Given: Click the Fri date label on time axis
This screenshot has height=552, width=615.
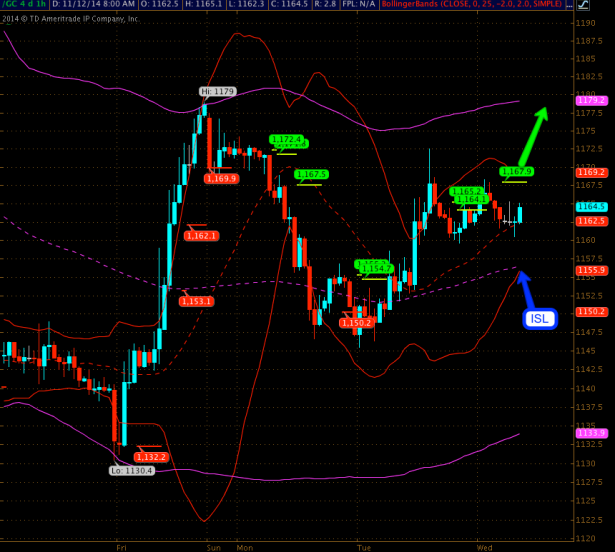Looking at the screenshot, I should point(121,547).
